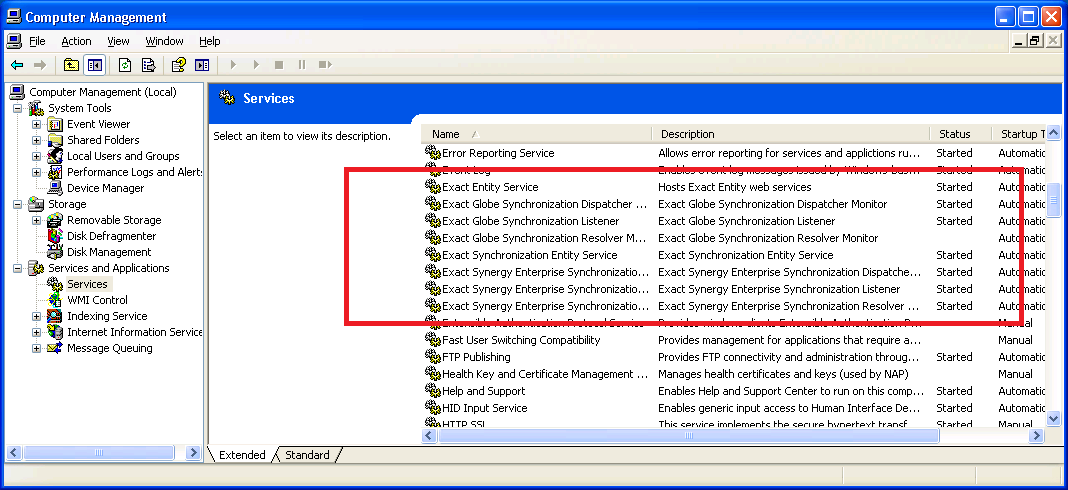Open the Action menu
The height and width of the screenshot is (490, 1068).
tap(76, 41)
